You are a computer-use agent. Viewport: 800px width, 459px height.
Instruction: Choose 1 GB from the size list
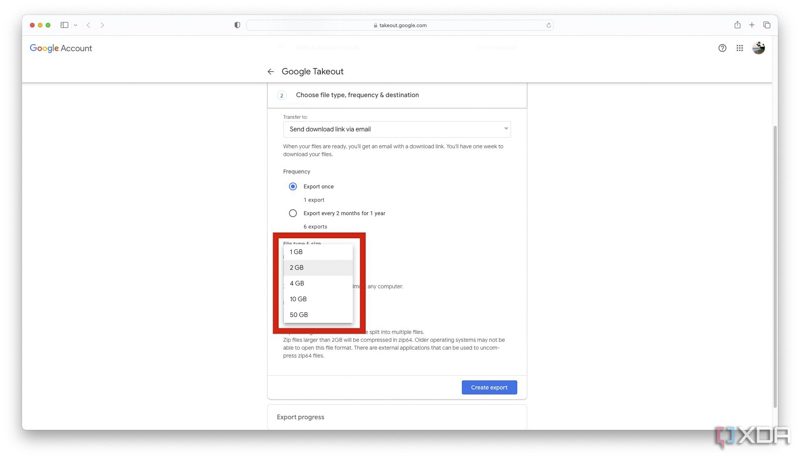[297, 252]
